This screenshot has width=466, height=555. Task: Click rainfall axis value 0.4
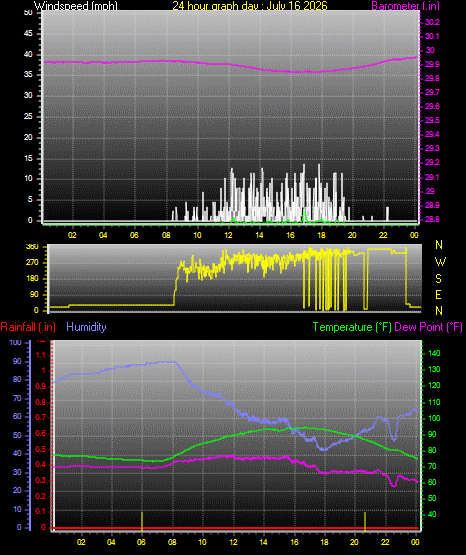[x=41, y=465]
